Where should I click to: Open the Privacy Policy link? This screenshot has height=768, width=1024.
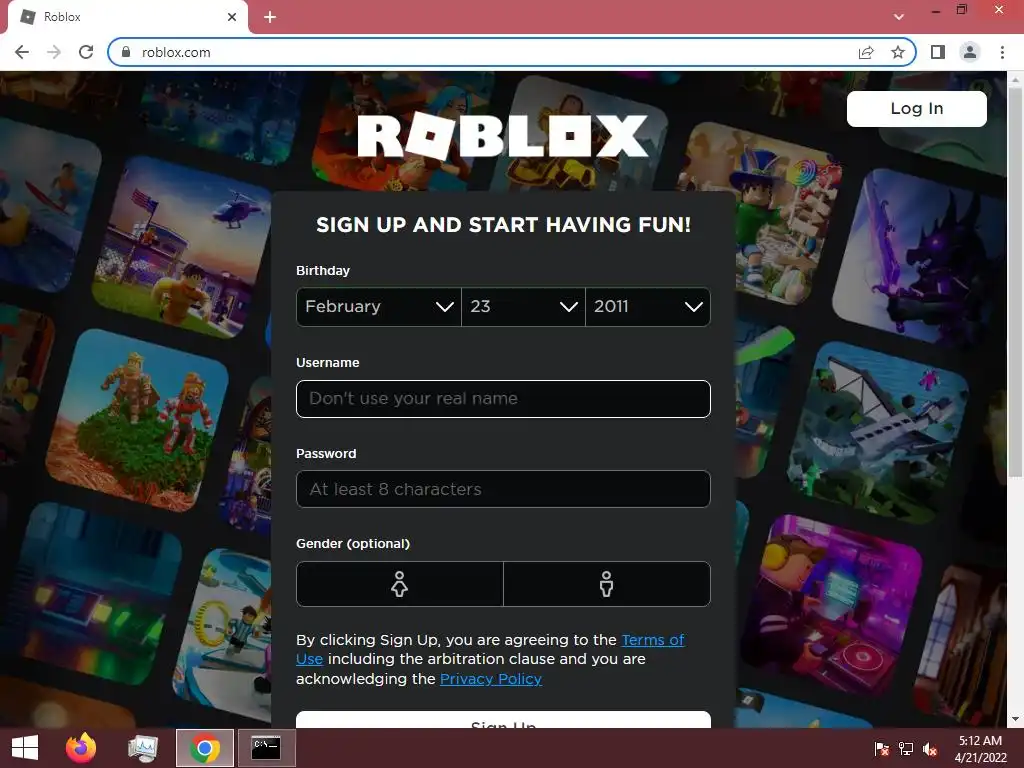coord(491,679)
